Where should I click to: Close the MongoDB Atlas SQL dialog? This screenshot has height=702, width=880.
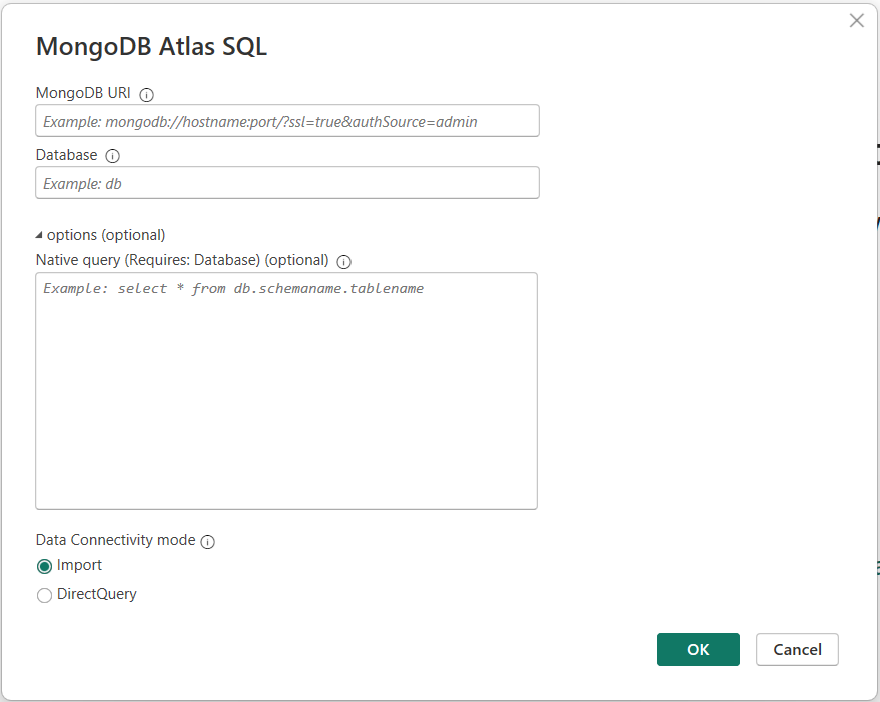point(856,20)
